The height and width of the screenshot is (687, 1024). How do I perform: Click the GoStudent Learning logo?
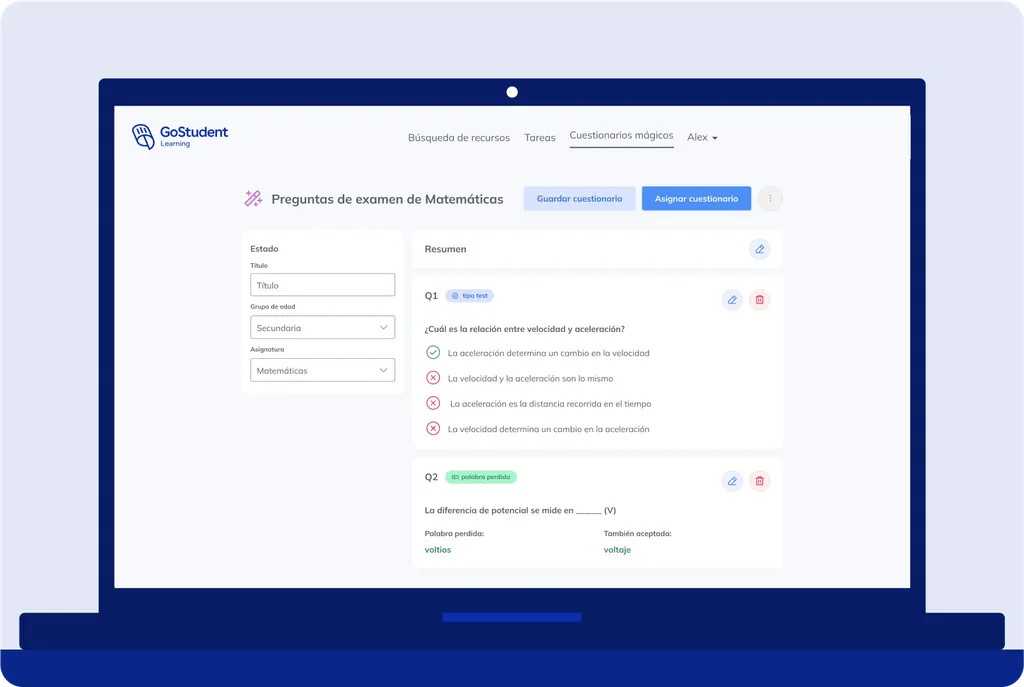point(180,136)
